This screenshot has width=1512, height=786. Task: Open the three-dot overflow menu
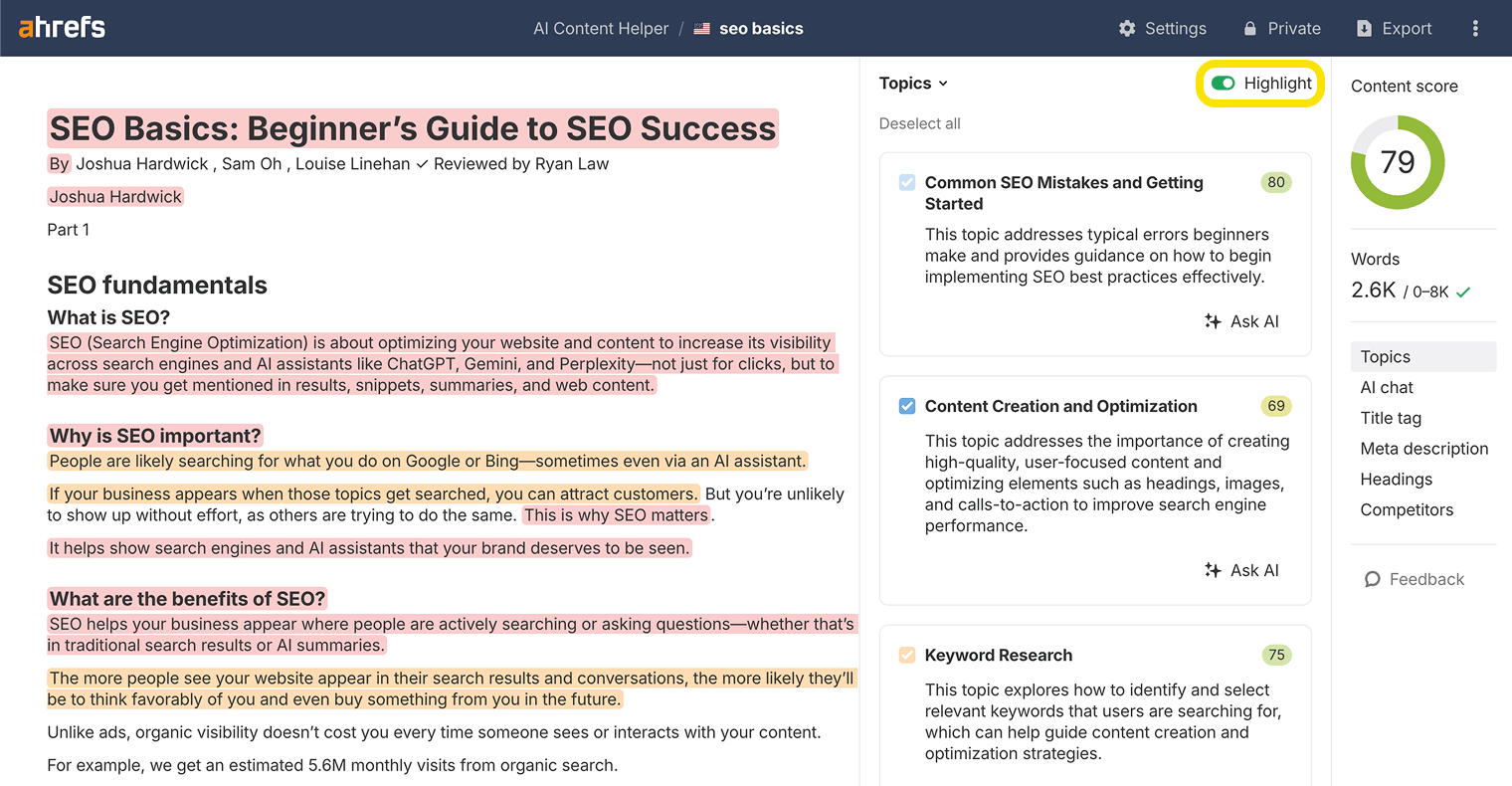tap(1475, 28)
